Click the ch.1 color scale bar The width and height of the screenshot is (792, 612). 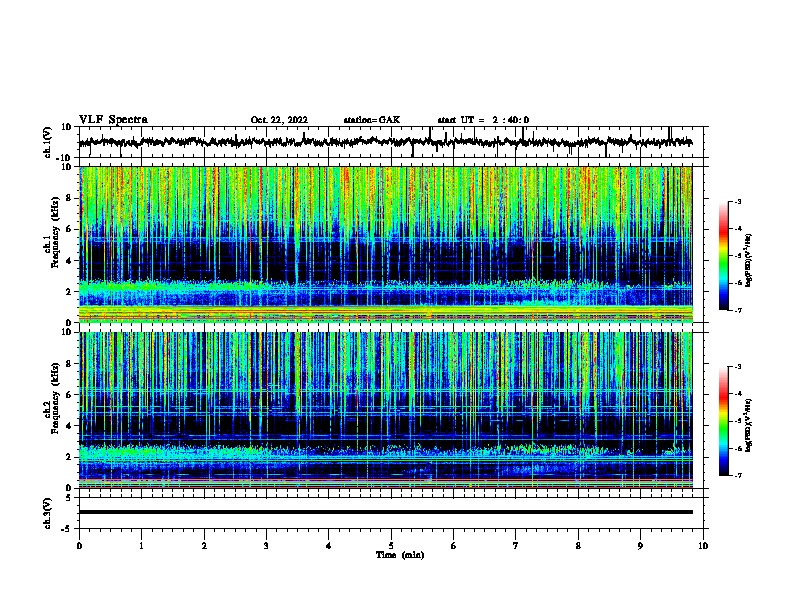click(723, 256)
